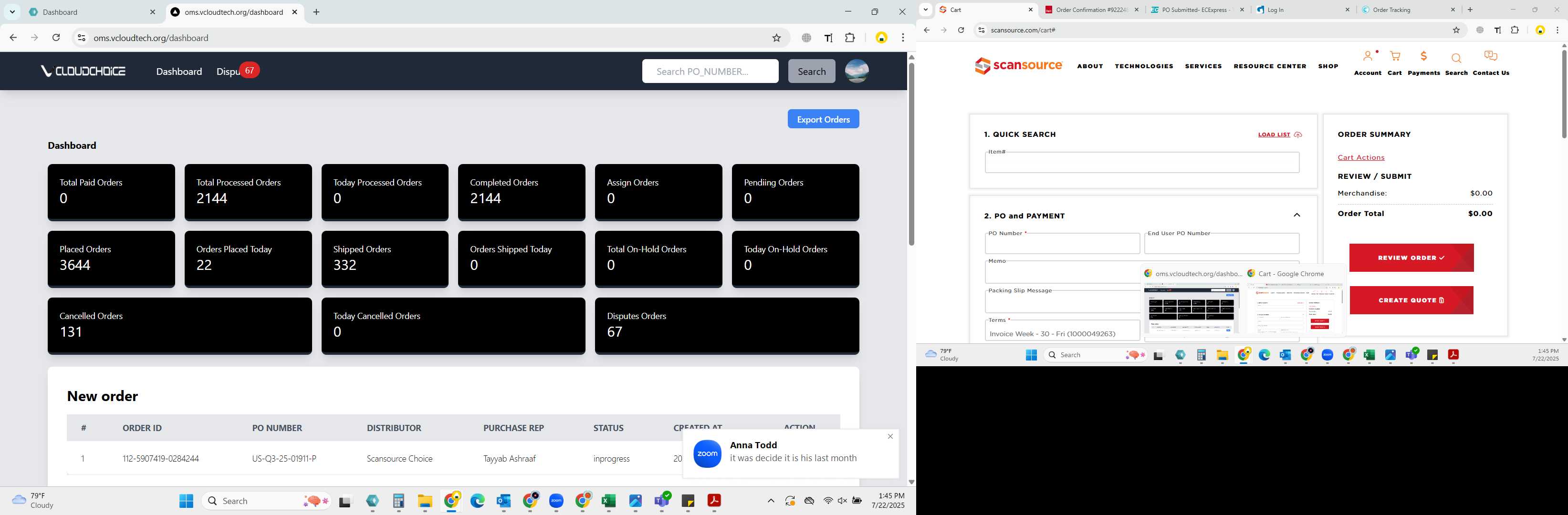Click the Dashboard link in CloudChoice navbar
The image size is (1568, 515).
click(x=179, y=71)
